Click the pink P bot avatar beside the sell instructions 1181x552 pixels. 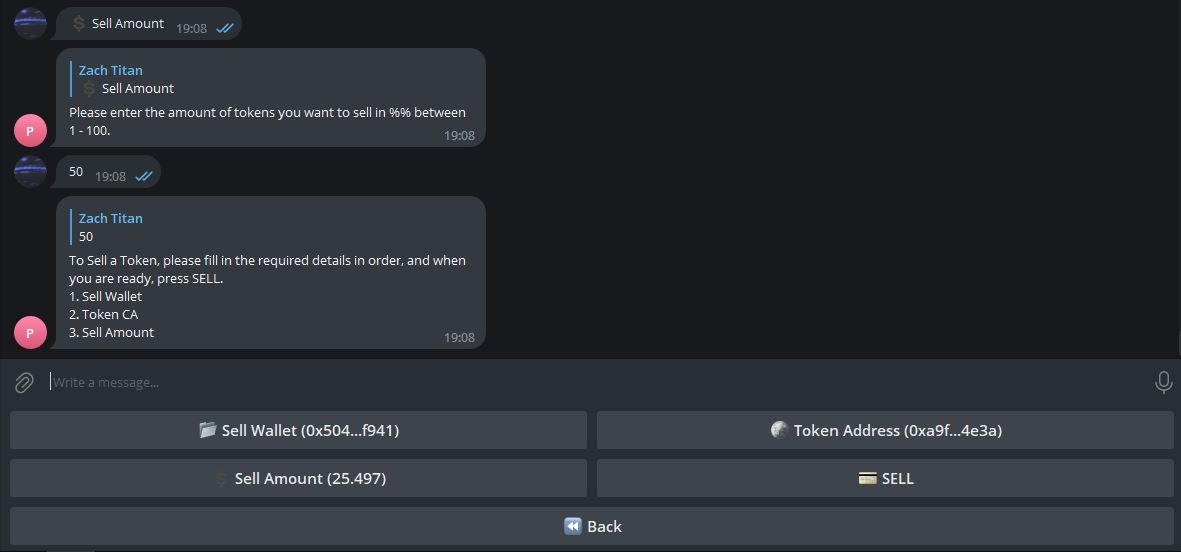click(x=30, y=332)
